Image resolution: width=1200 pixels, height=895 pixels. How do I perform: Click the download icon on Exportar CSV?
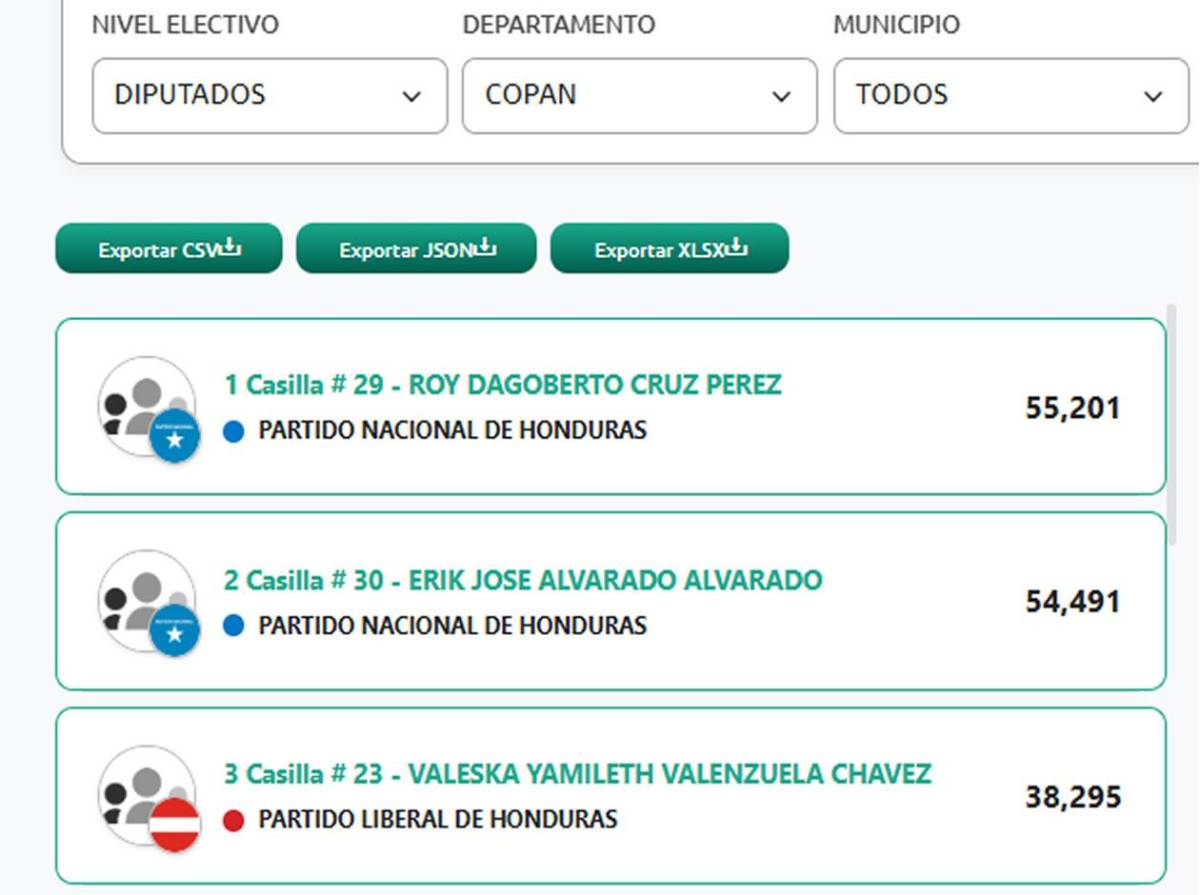pos(229,248)
